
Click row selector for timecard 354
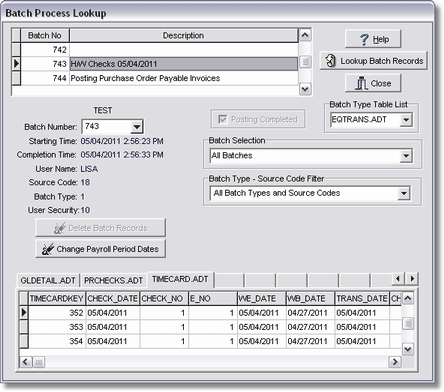[24, 341]
